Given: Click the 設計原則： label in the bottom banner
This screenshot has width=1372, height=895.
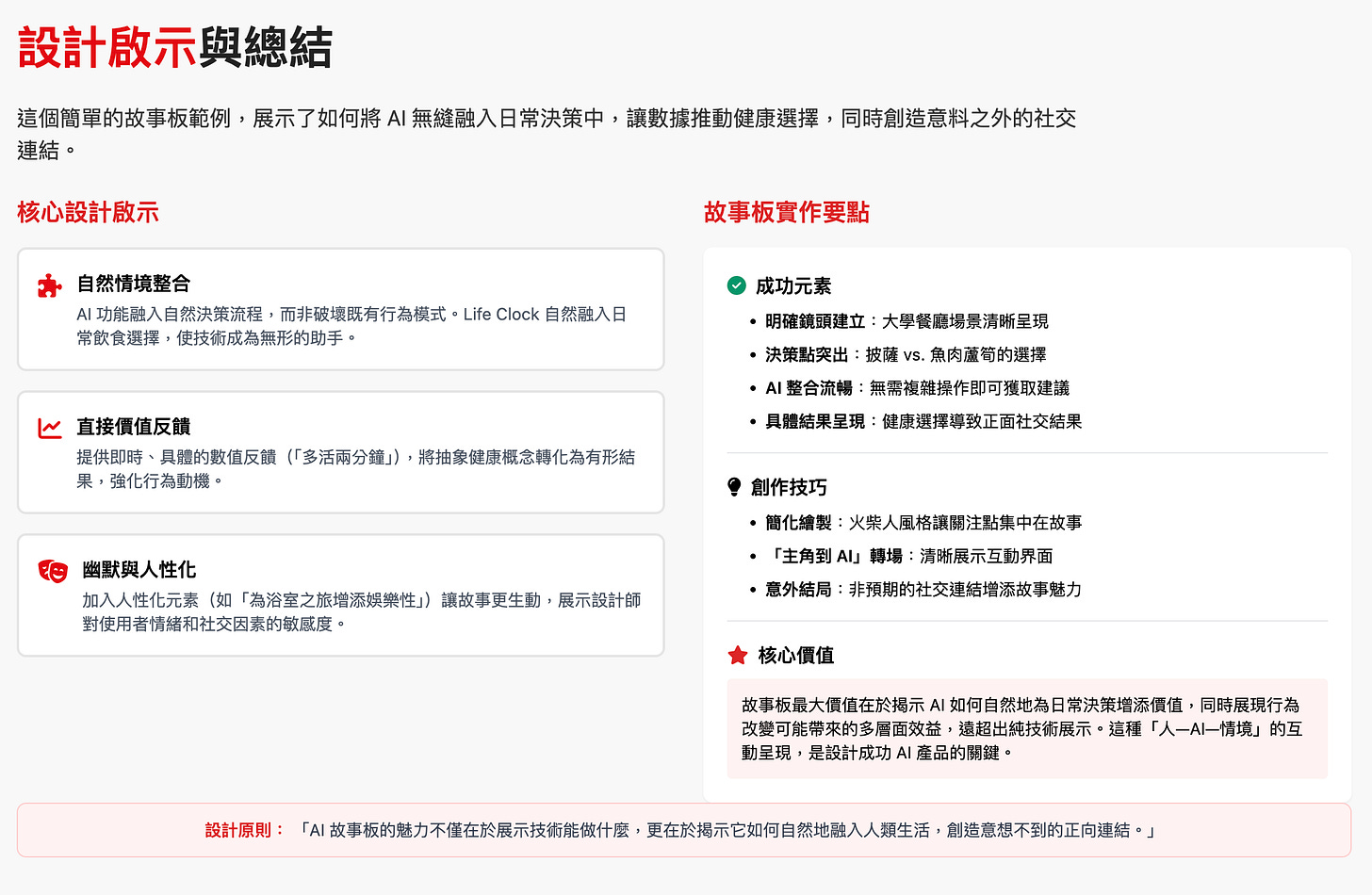Looking at the screenshot, I should point(245,830).
